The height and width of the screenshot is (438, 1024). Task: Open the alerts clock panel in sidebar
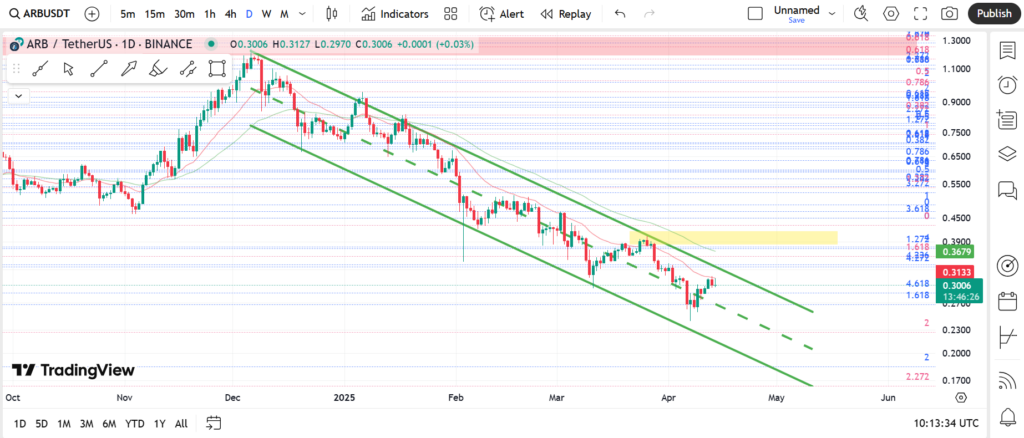[1007, 85]
